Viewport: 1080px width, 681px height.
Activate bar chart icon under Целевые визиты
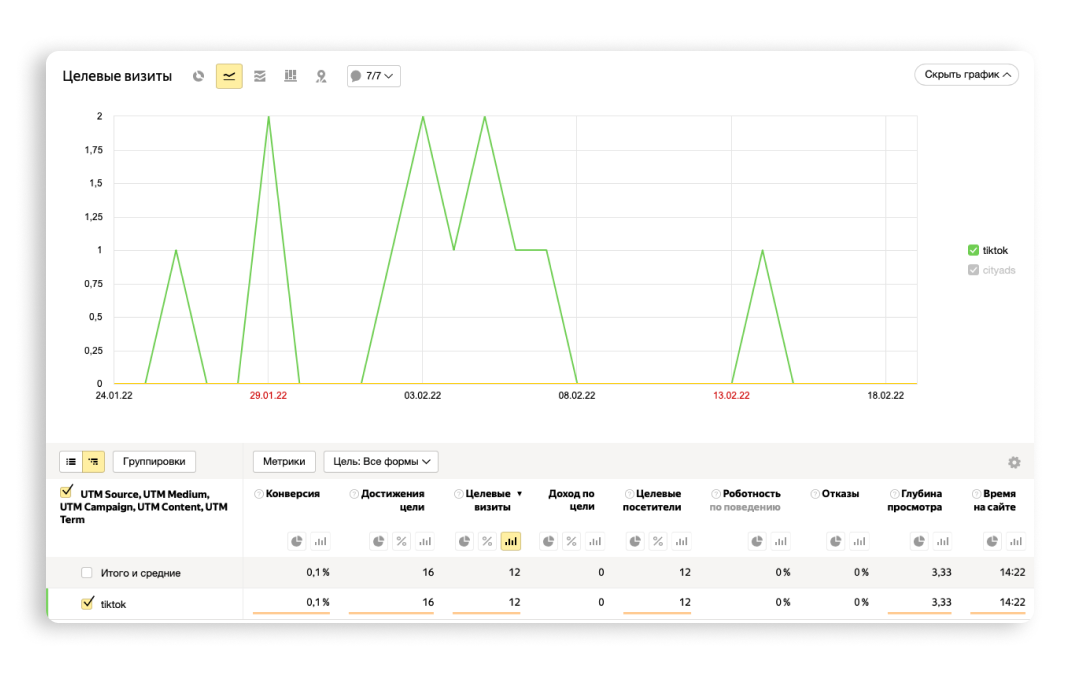click(510, 542)
